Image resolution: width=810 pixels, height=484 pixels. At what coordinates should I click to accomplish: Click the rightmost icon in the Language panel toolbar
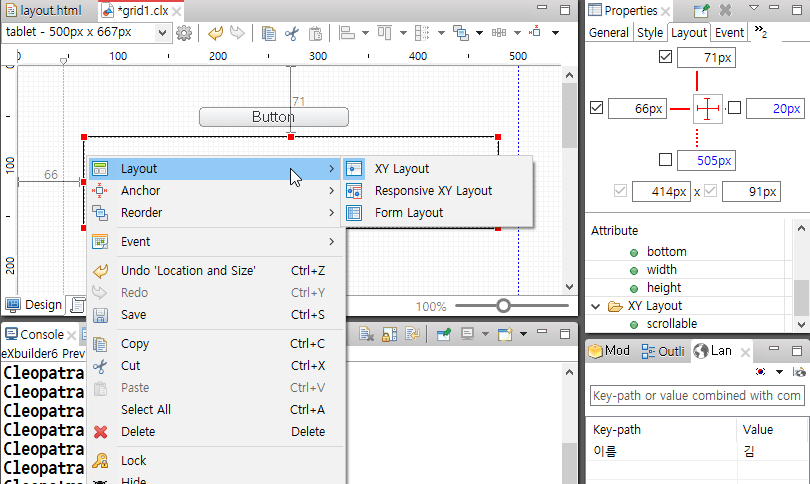(x=799, y=372)
